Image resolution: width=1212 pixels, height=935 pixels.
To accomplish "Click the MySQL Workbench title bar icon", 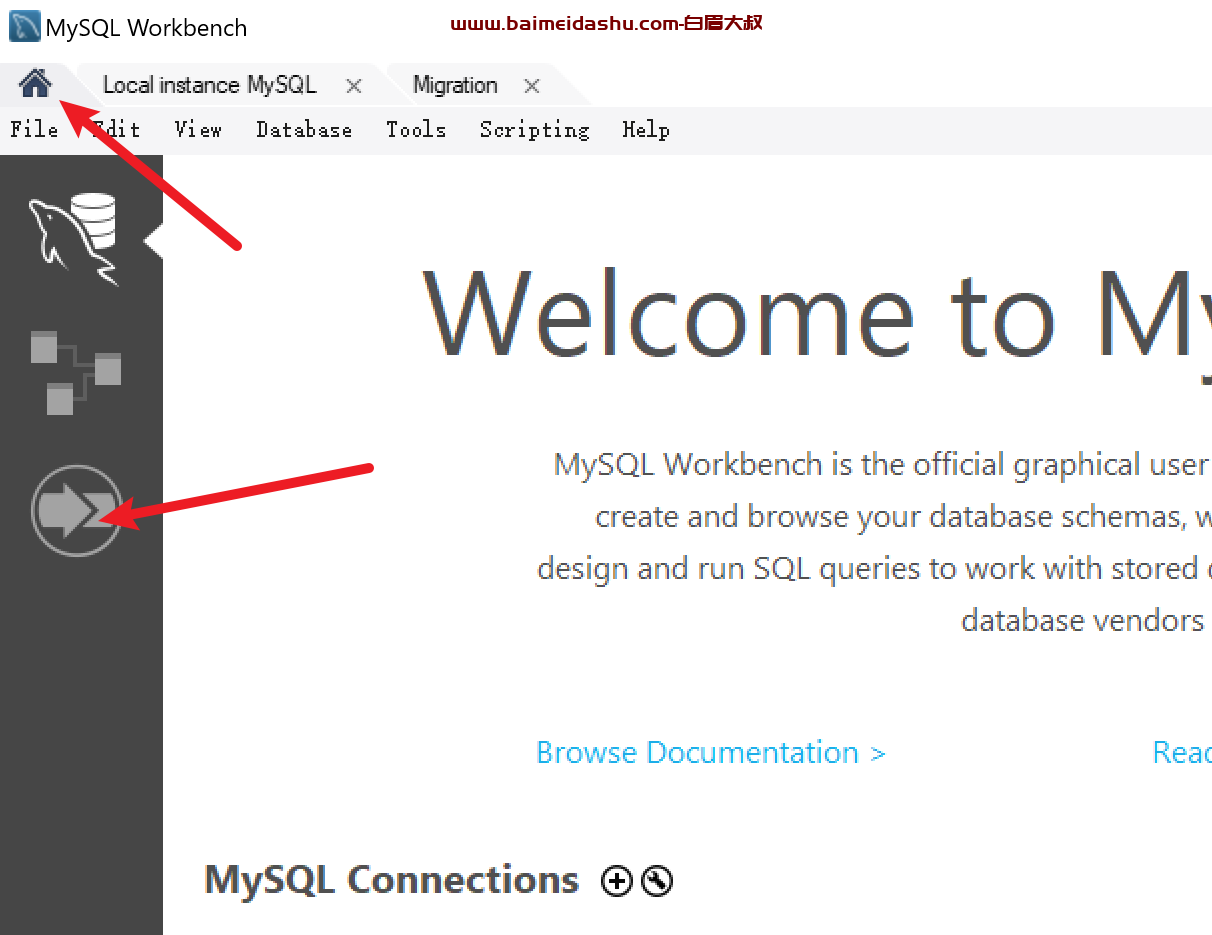I will tap(24, 26).
